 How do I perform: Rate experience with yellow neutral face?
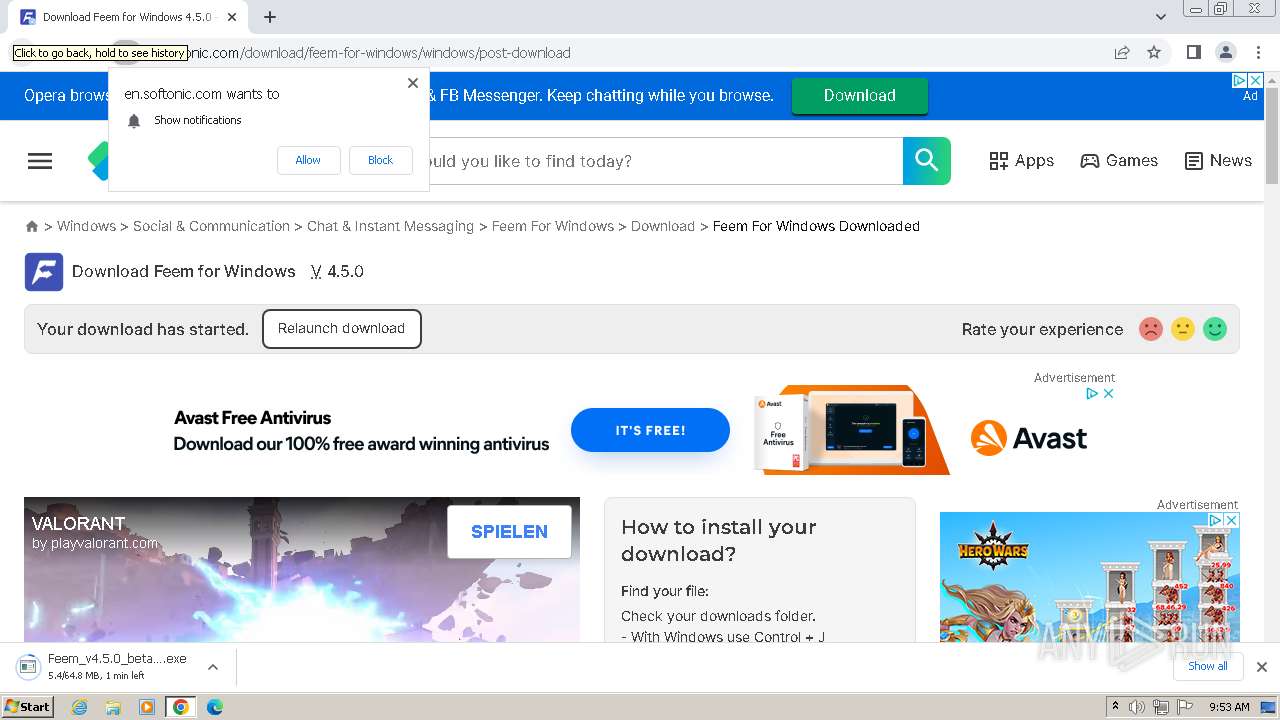click(x=1183, y=329)
